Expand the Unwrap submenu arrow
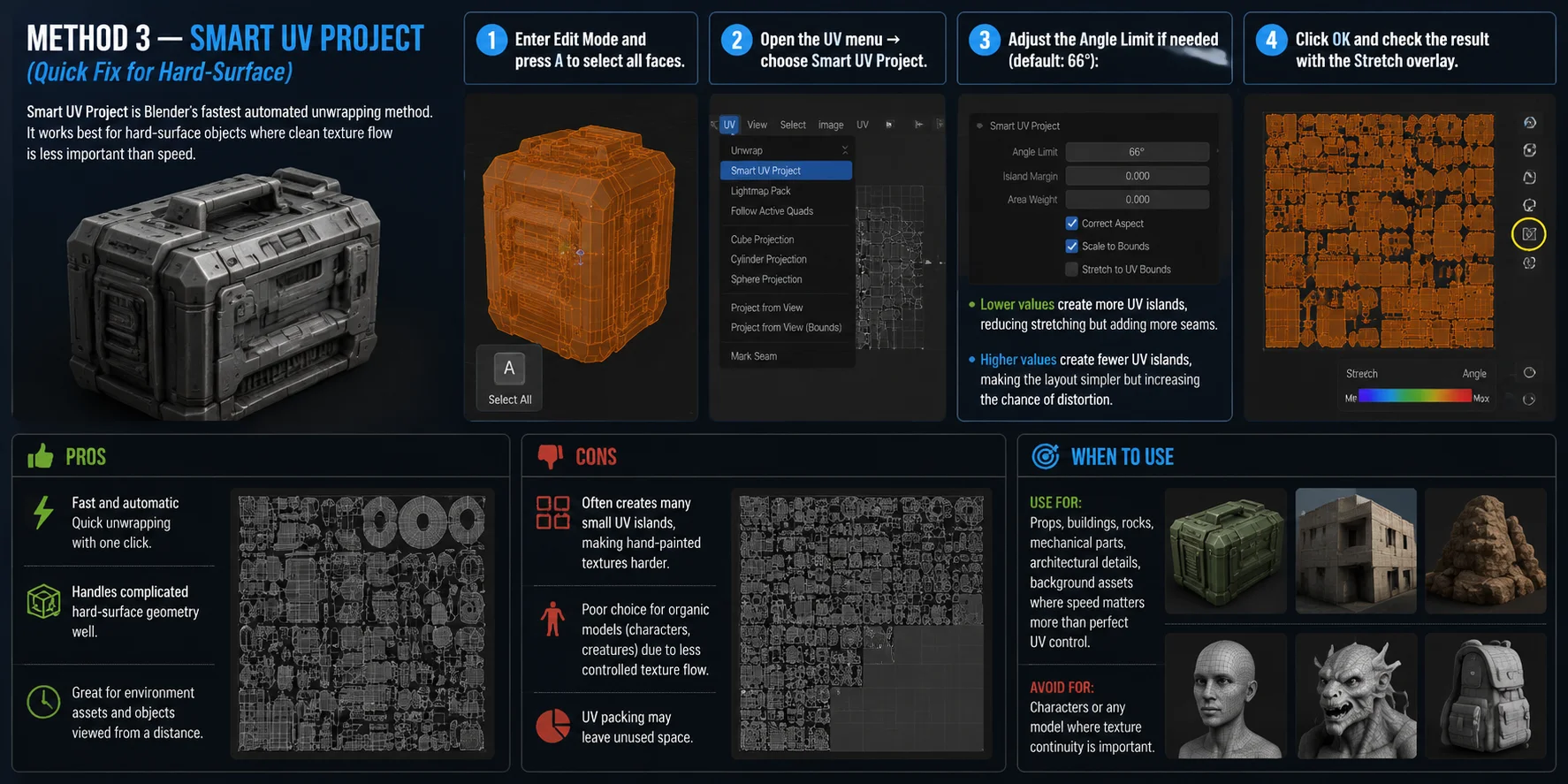Viewport: 1568px width, 784px height. [844, 150]
